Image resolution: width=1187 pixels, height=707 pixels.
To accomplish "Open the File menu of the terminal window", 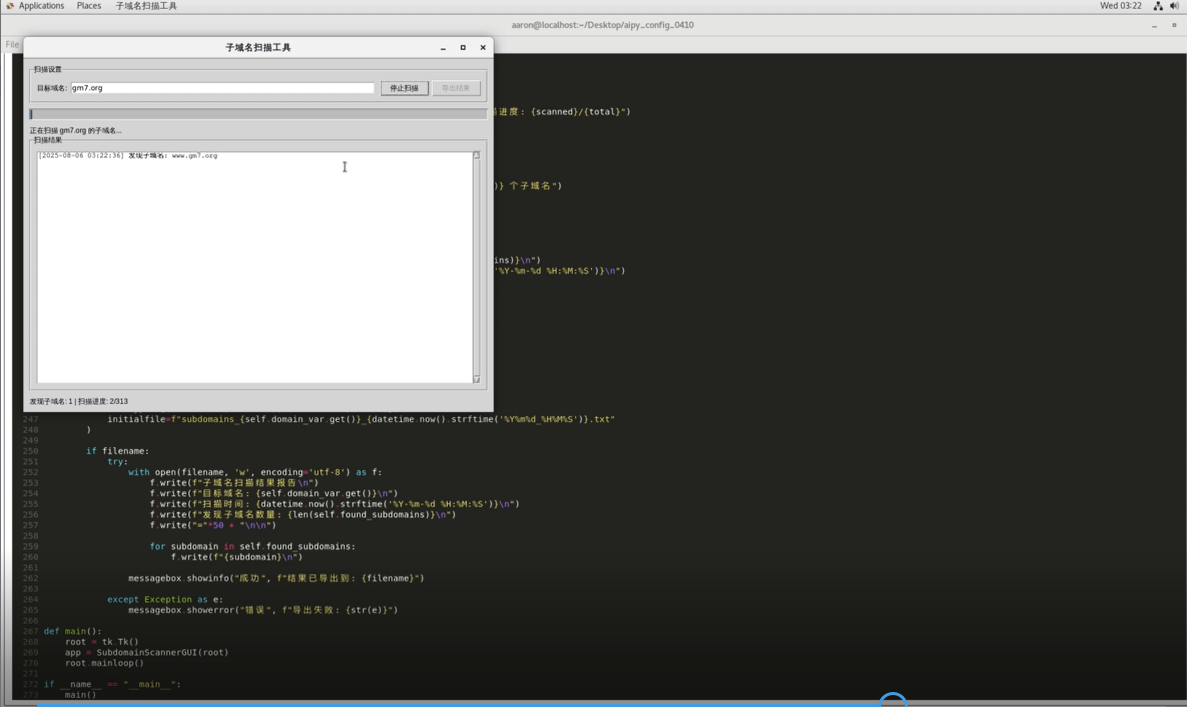I will (12, 45).
